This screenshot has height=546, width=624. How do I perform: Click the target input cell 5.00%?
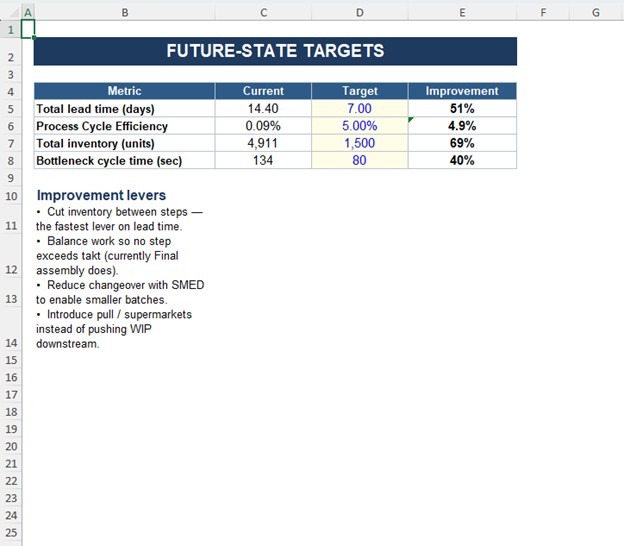(360, 126)
